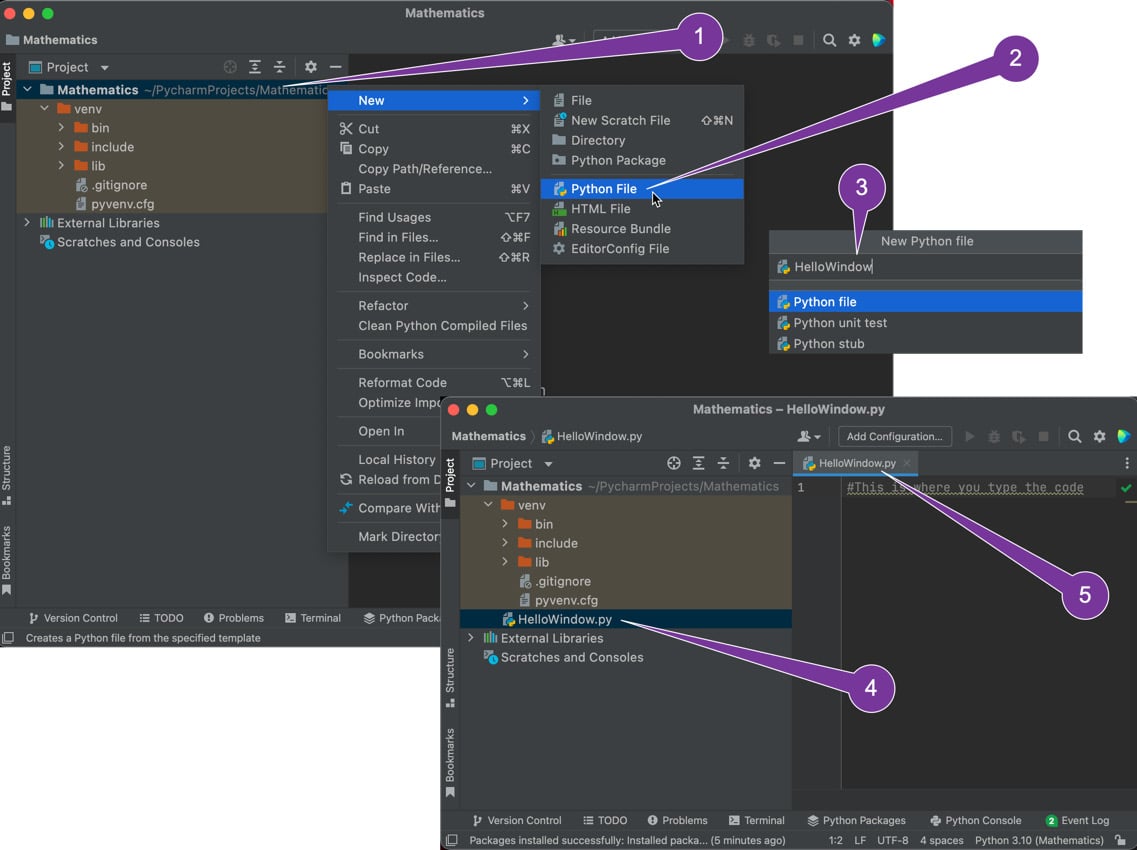The width and height of the screenshot is (1137, 850).
Task: Open Project panel gear options in back Mathematics window
Action: (310, 67)
